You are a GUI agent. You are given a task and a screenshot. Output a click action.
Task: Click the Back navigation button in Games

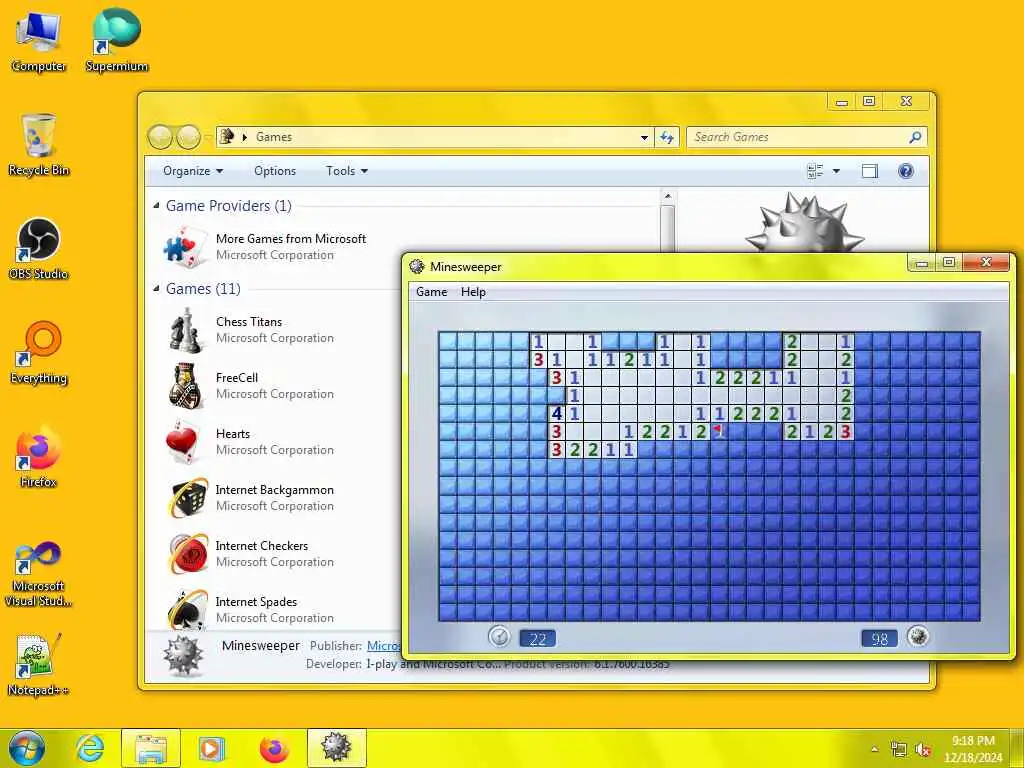coord(160,137)
